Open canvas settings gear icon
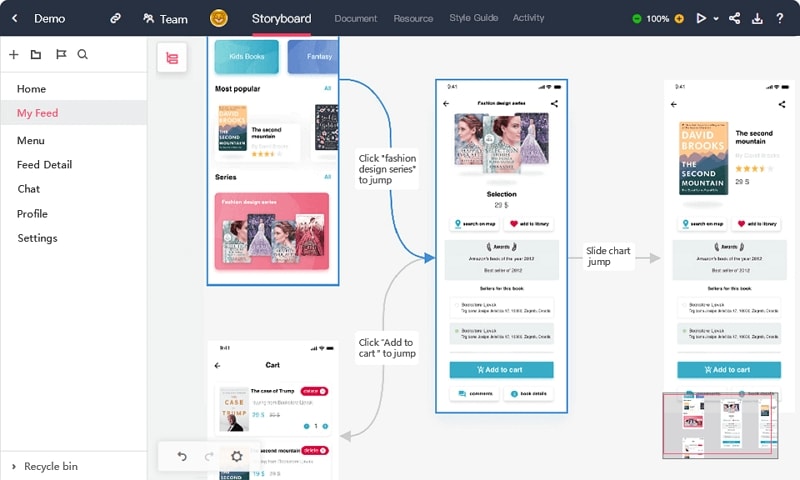The image size is (800, 480). tap(236, 456)
